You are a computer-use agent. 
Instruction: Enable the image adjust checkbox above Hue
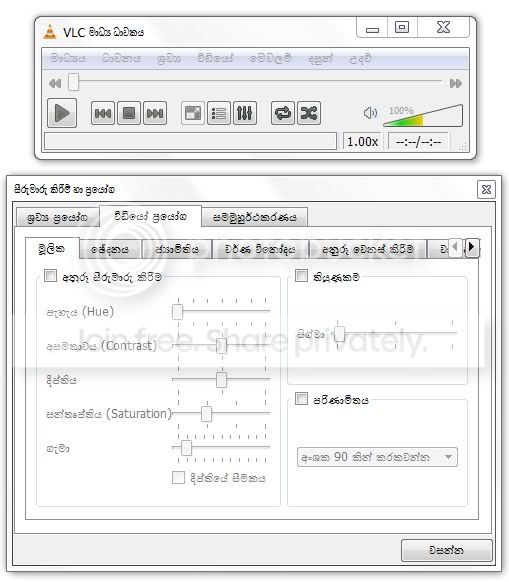[50, 276]
